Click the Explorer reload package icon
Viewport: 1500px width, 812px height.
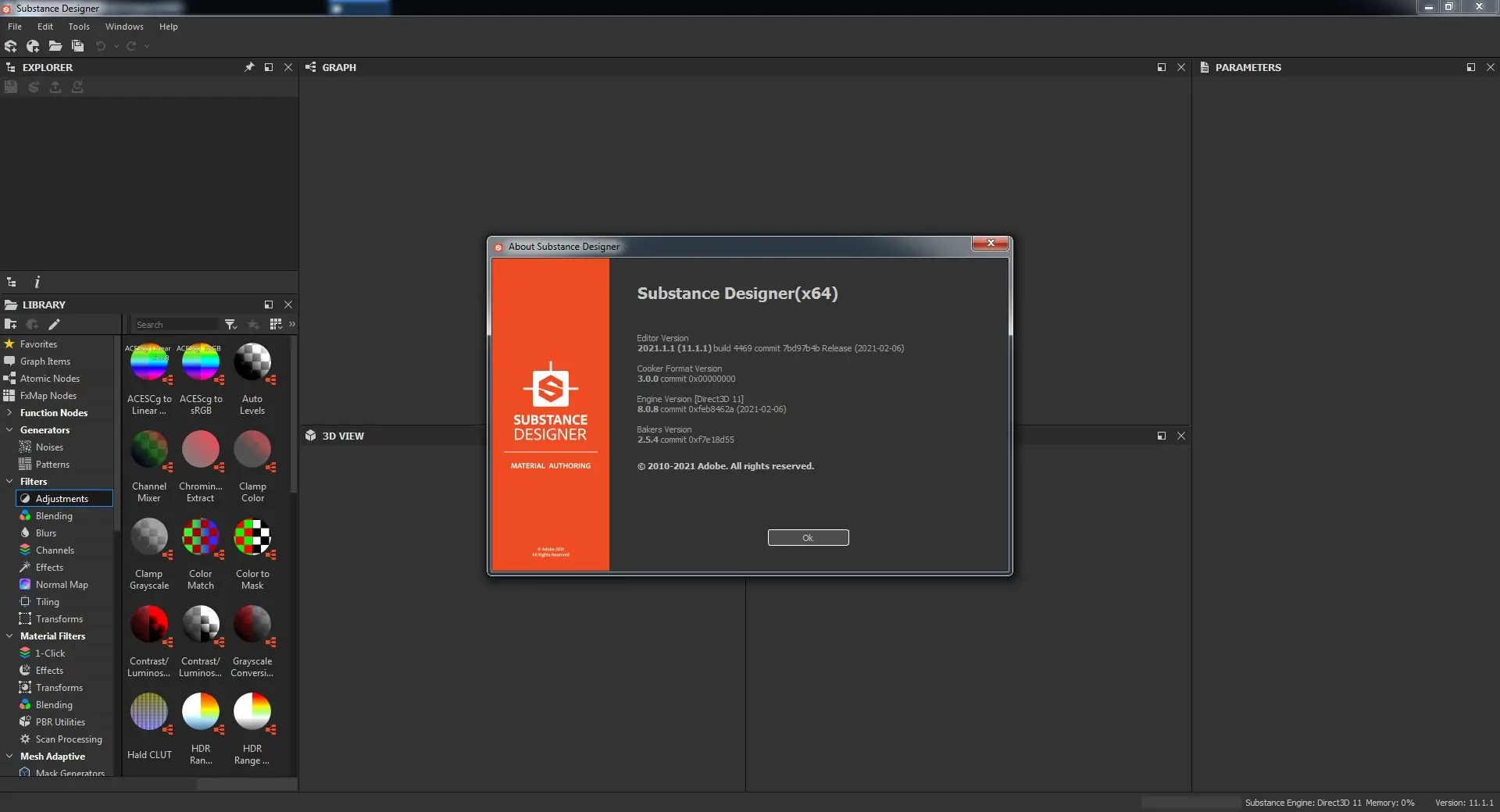(x=77, y=87)
